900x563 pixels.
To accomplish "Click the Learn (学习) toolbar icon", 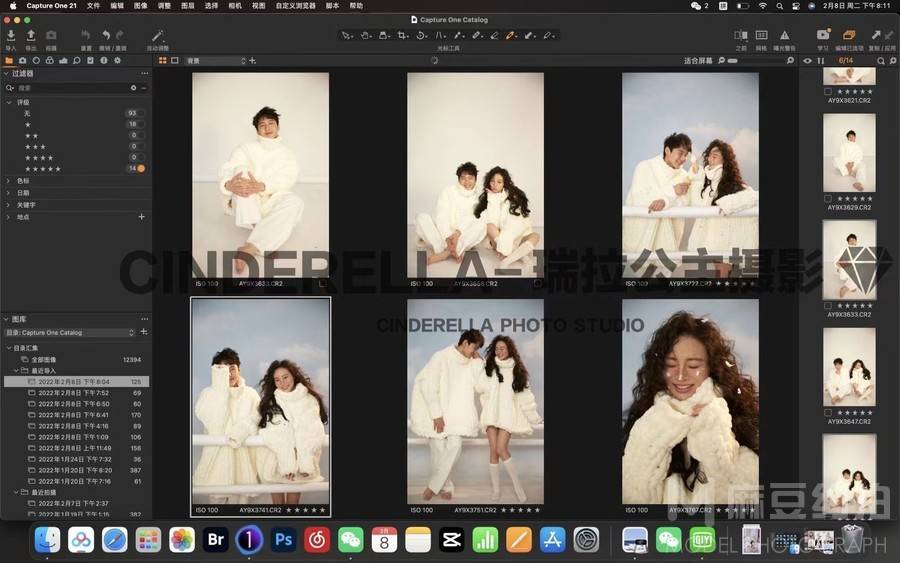I will tap(823, 36).
